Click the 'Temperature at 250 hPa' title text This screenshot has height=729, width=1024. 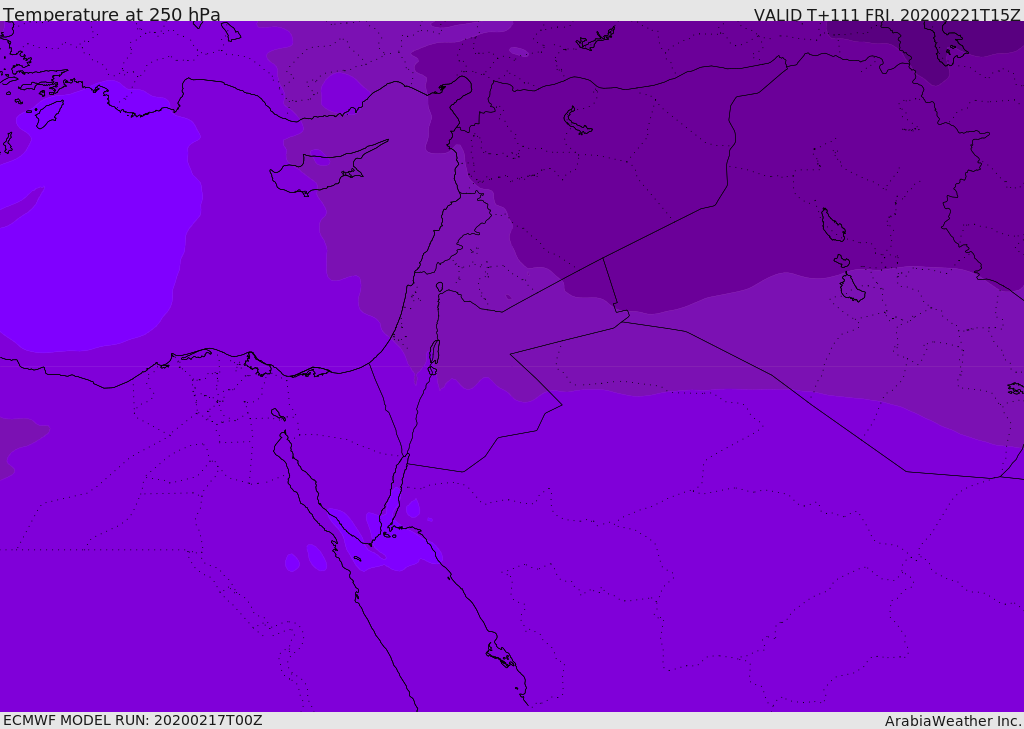[x=112, y=14]
